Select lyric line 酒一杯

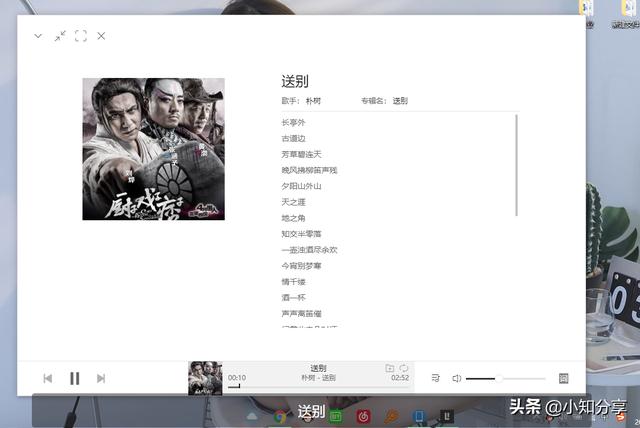point(293,297)
